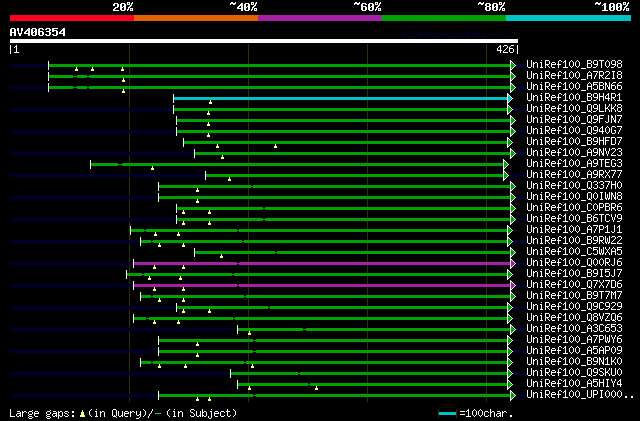Click the UniRef100_A9TEG3 label
This screenshot has width=640, height=421.
click(x=574, y=164)
